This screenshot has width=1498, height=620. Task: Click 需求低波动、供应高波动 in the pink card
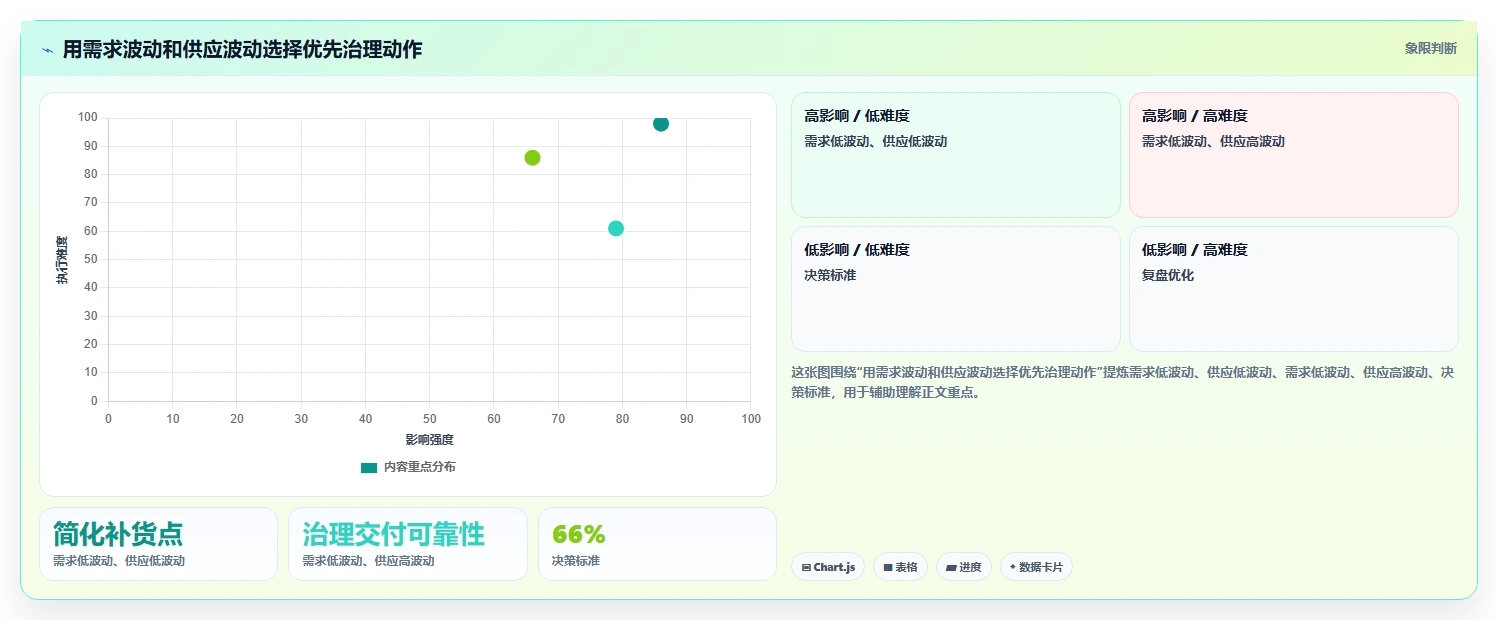(x=1213, y=141)
